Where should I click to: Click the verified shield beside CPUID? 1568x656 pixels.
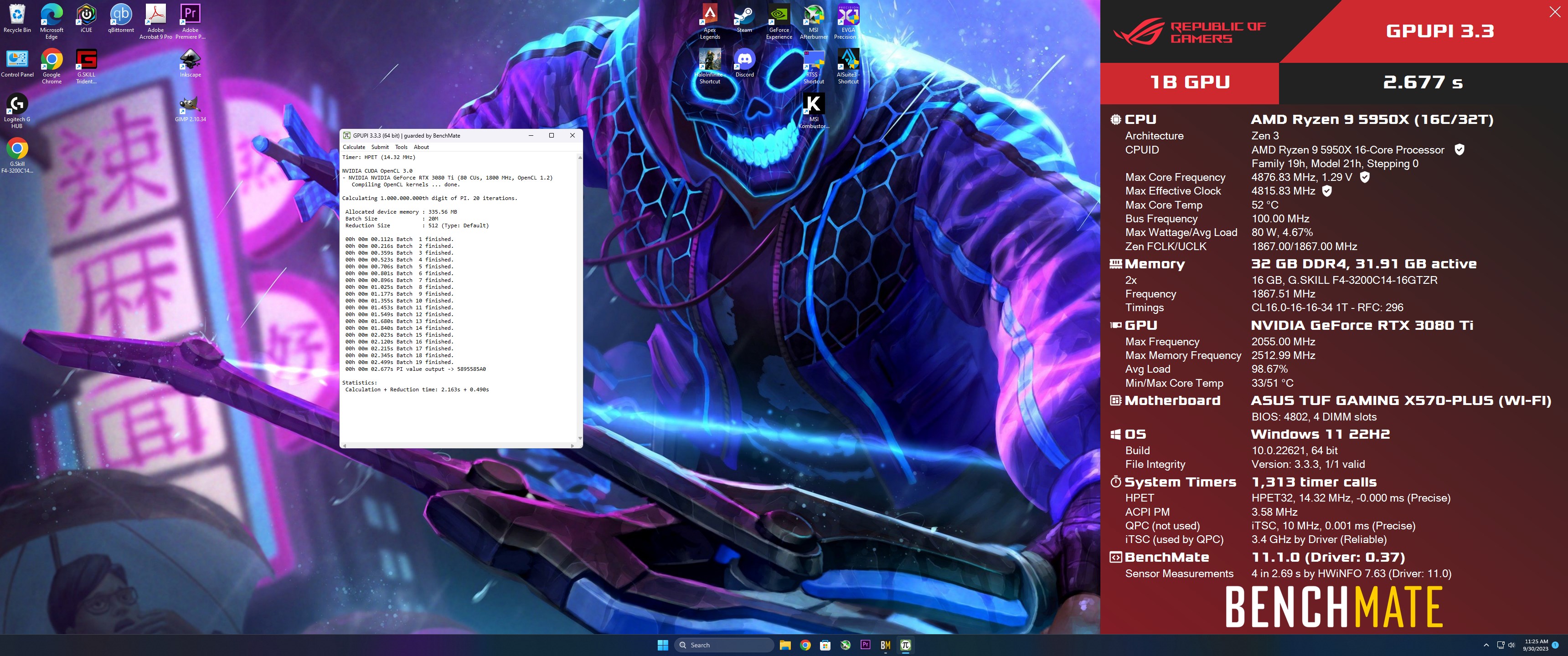pyautogui.click(x=1459, y=149)
